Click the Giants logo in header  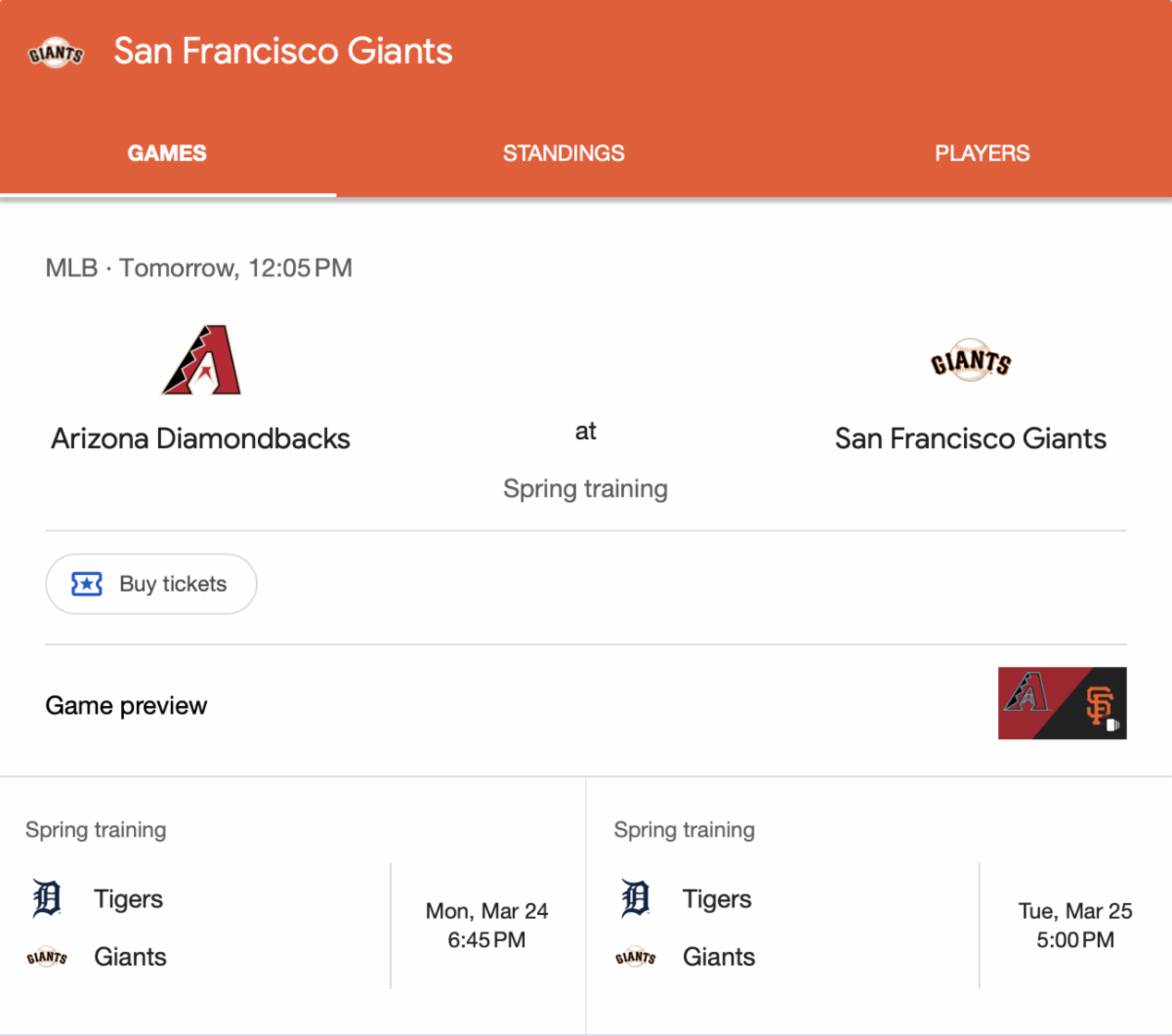coord(56,53)
